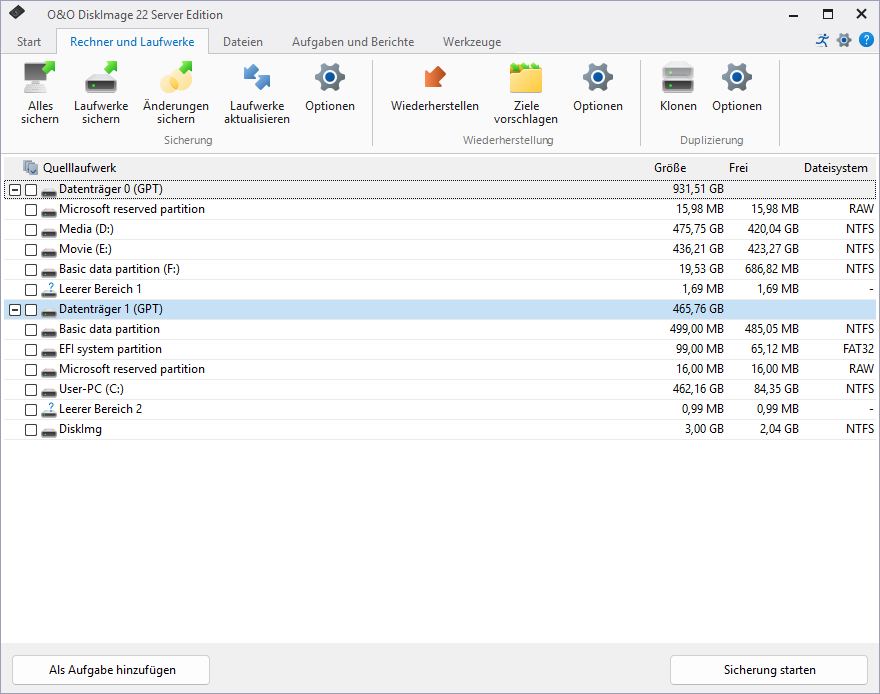Viewport: 880px width, 694px height.
Task: Open the help question mark icon
Action: click(866, 40)
